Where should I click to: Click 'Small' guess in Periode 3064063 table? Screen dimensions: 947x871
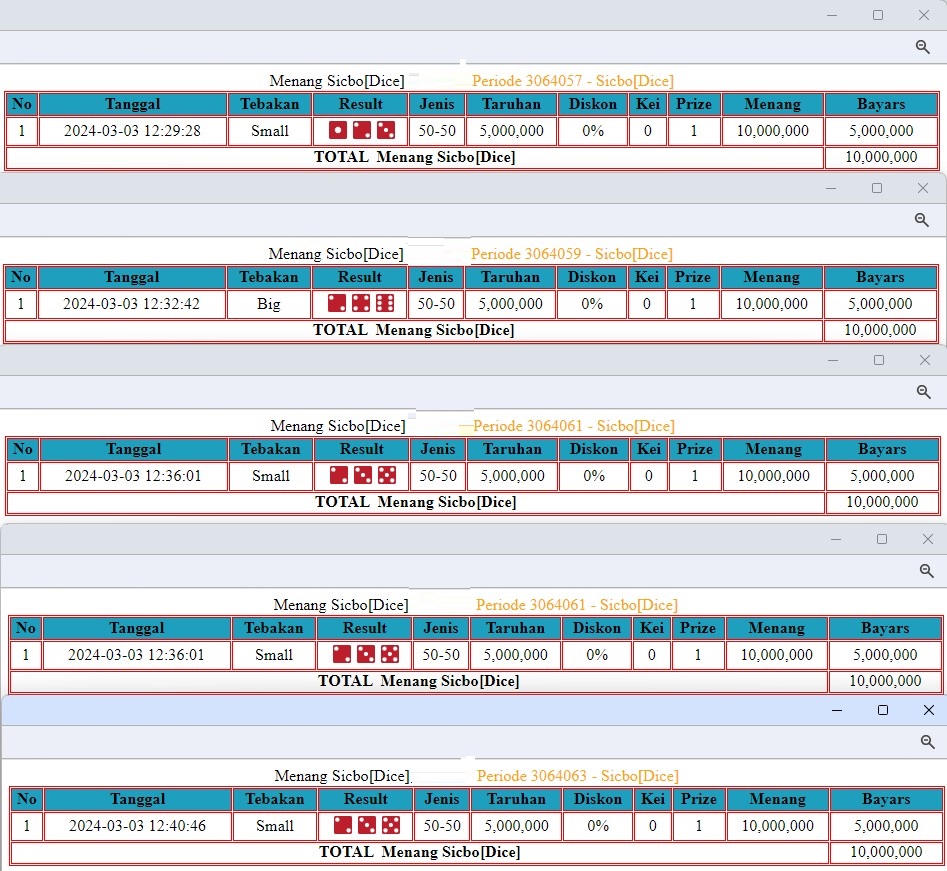(x=275, y=825)
